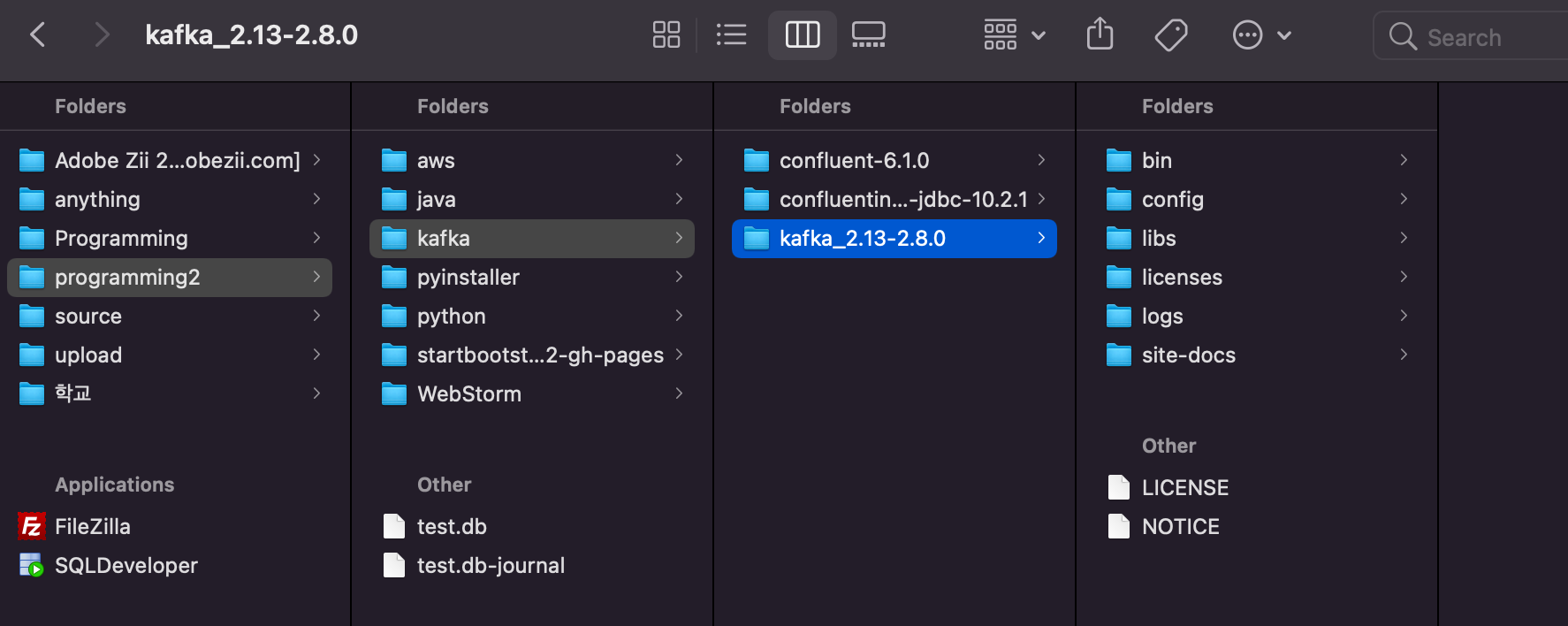Expand the config folder chevron

[x=1404, y=199]
